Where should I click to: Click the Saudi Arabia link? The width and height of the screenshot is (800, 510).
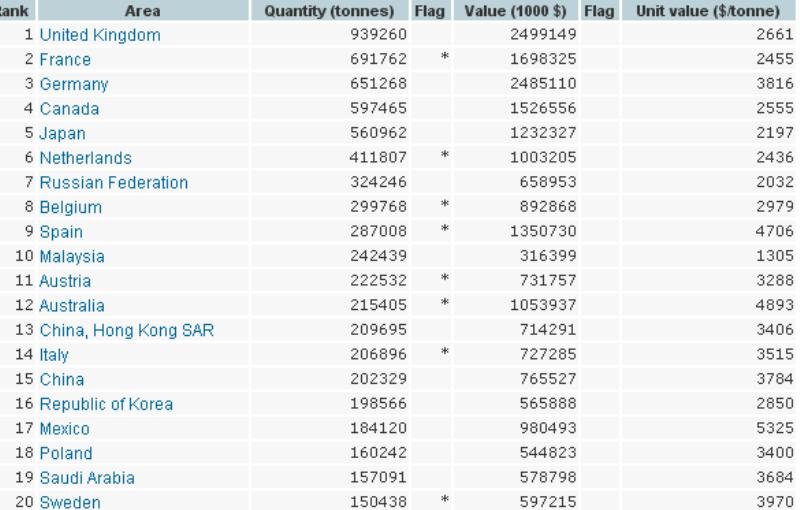point(87,478)
